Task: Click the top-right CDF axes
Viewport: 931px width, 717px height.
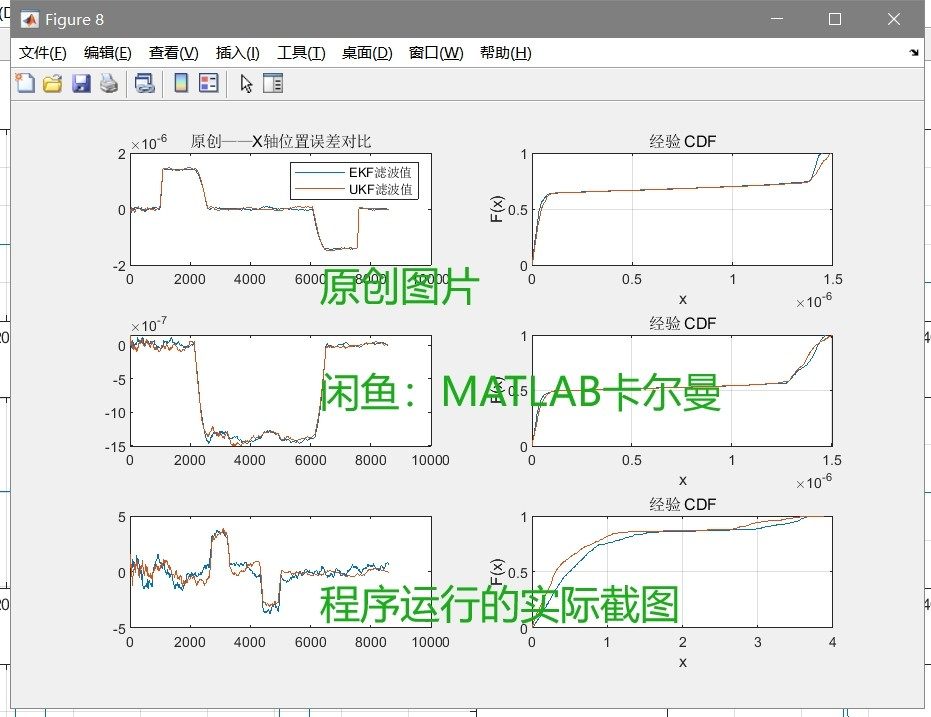Action: pos(682,210)
